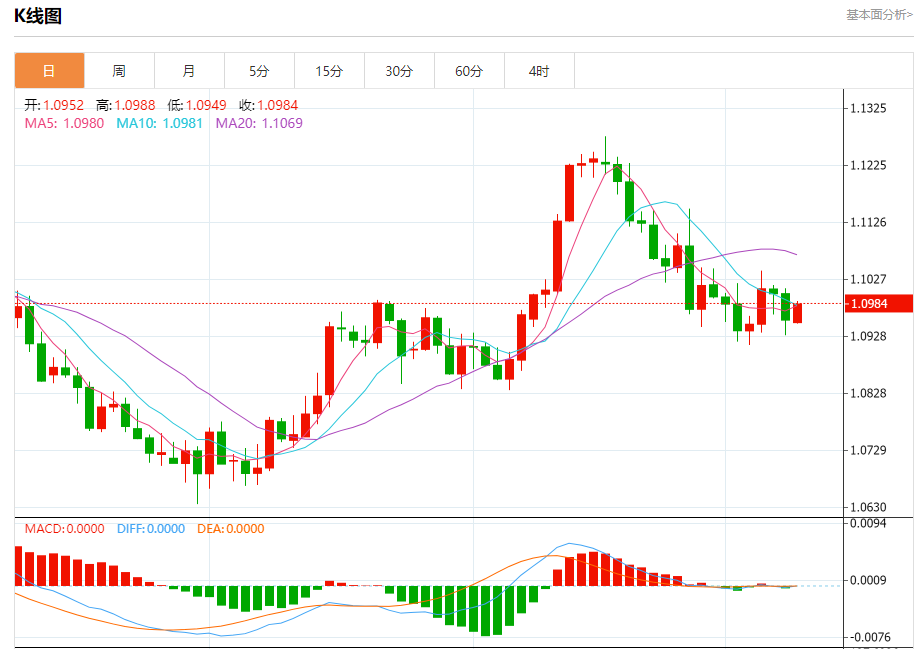Click the 1.1126 price axis label
The height and width of the screenshot is (649, 923).
coord(868,222)
